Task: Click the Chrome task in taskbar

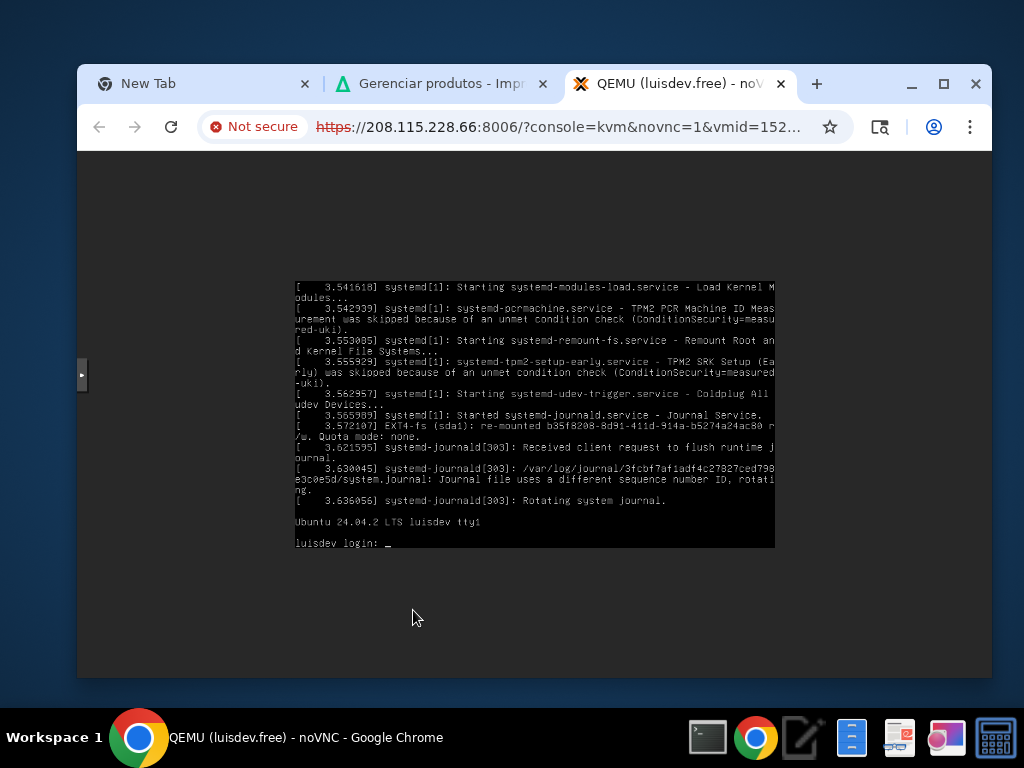Action: point(277,738)
